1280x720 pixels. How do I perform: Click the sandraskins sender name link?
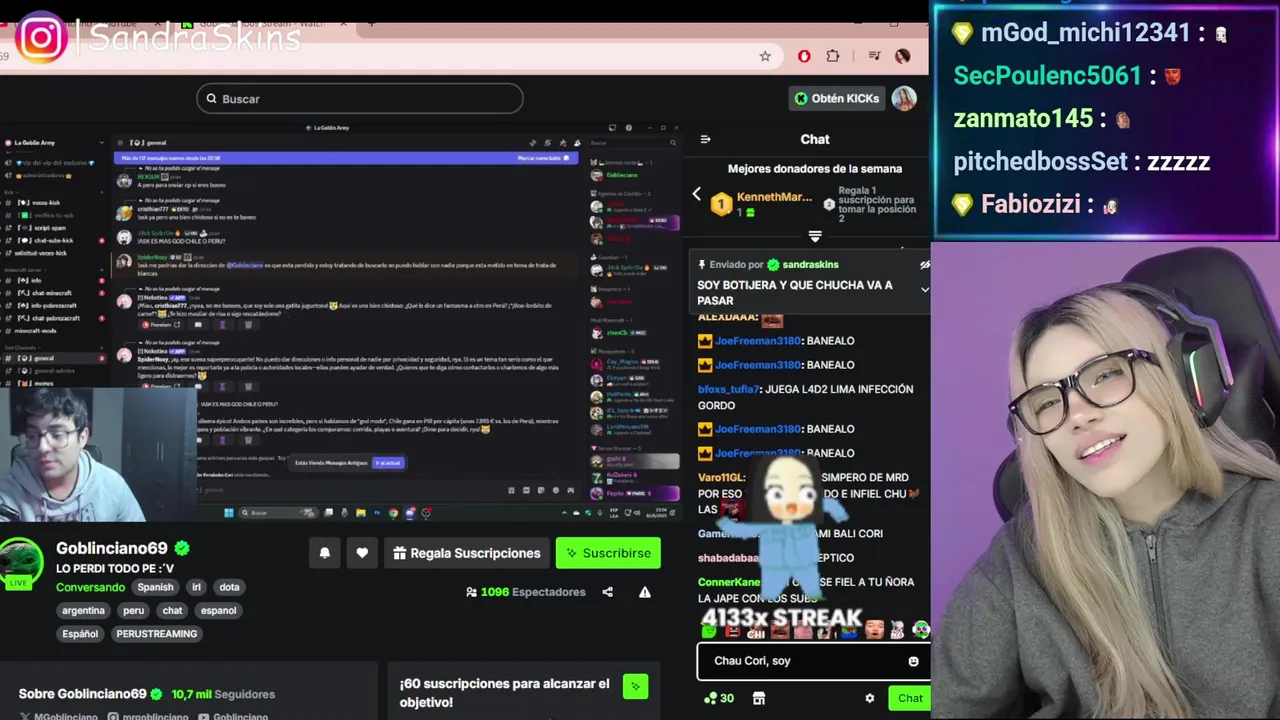[x=810, y=265]
